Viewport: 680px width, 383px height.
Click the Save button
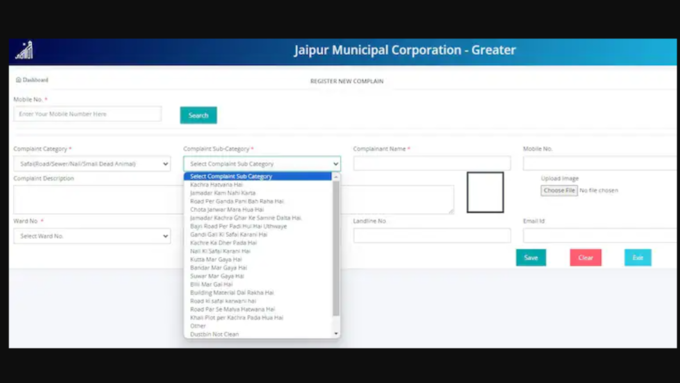point(531,258)
